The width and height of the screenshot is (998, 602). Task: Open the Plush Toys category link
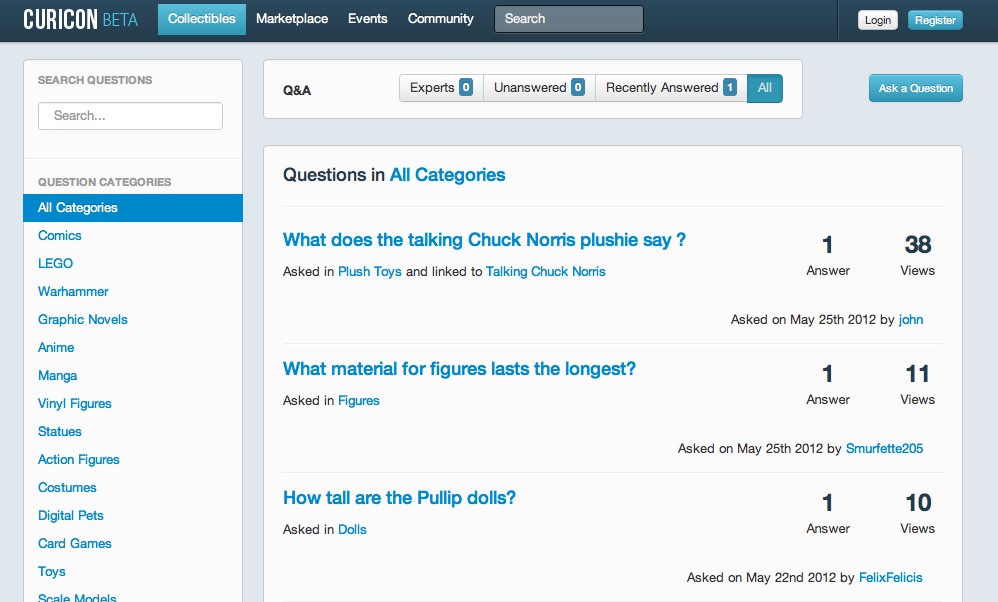tap(370, 272)
